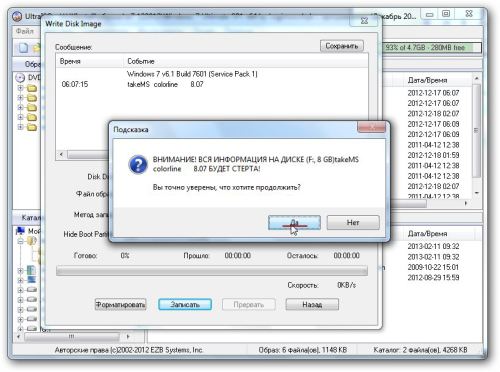Click left arrow of message log scrollbar

[x=61, y=154]
